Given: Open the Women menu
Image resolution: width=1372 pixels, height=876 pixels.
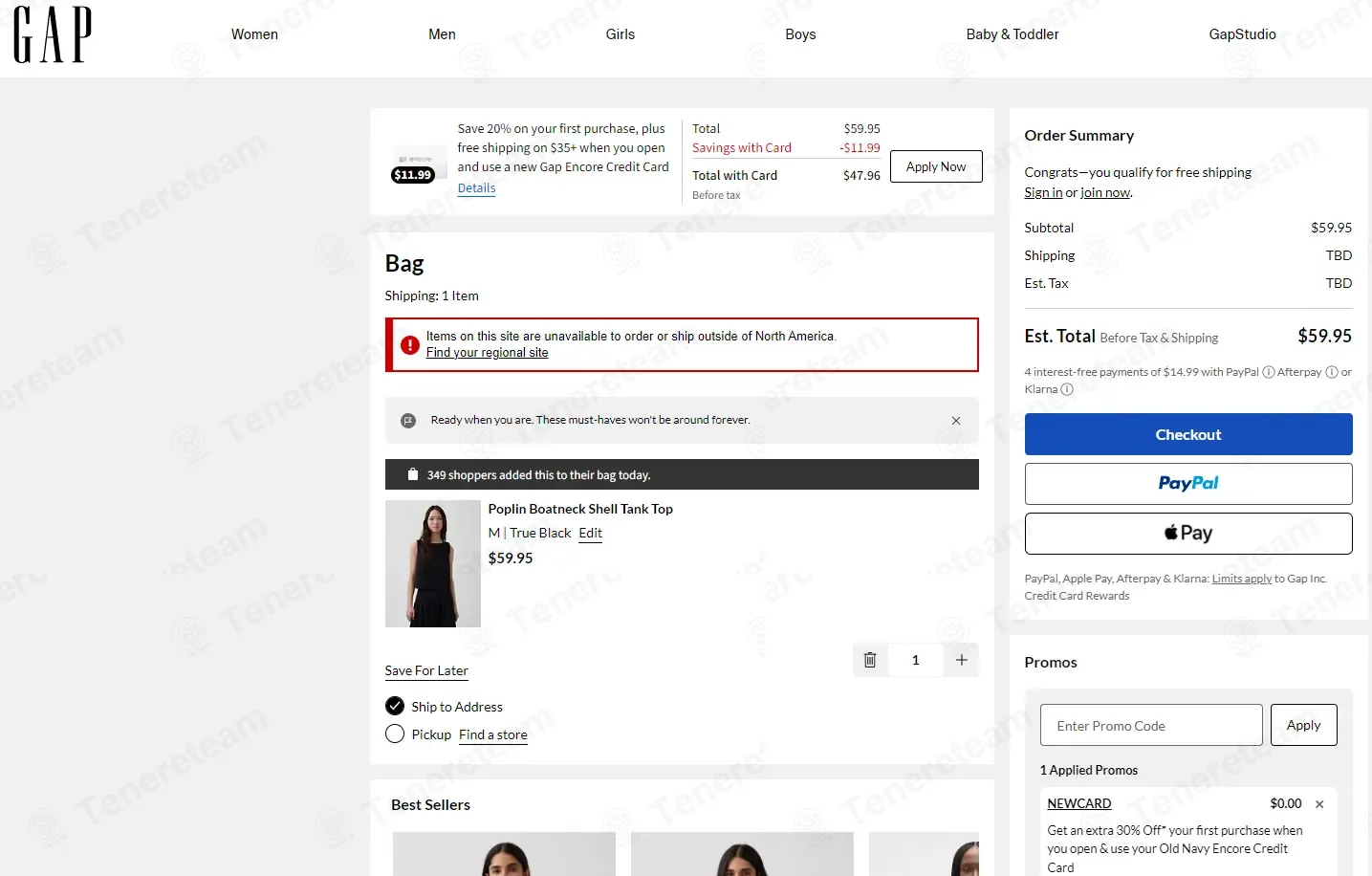Looking at the screenshot, I should 254,34.
